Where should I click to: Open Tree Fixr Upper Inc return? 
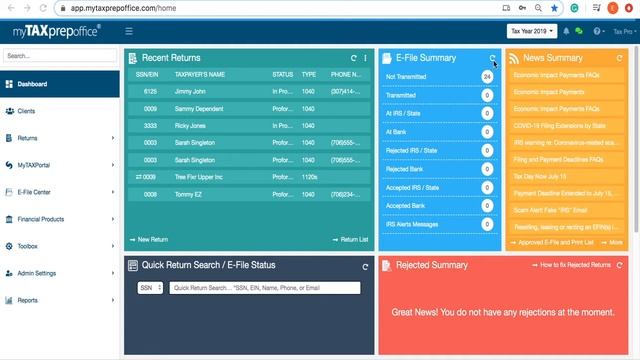tap(249, 177)
